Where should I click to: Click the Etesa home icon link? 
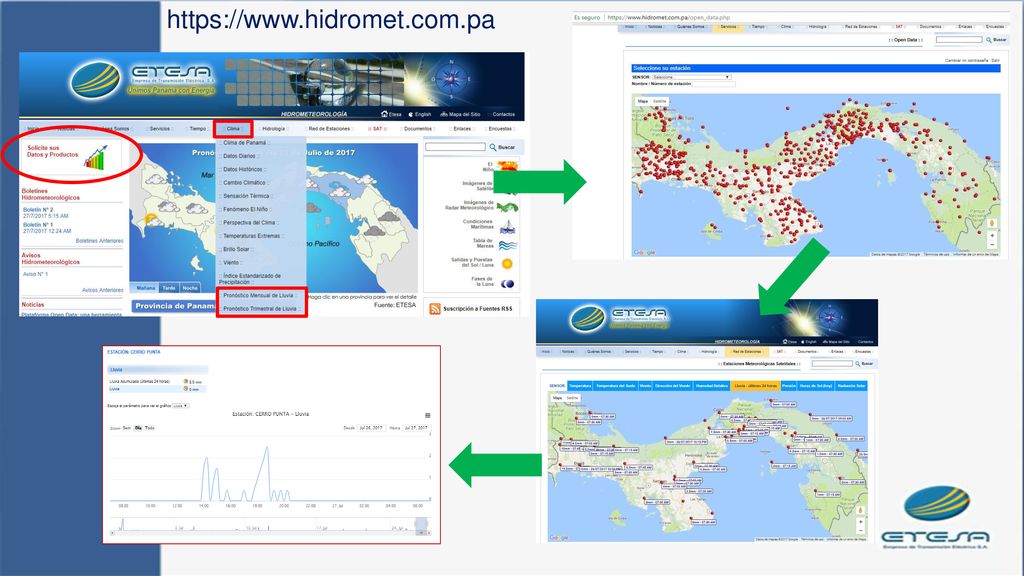tap(391, 114)
